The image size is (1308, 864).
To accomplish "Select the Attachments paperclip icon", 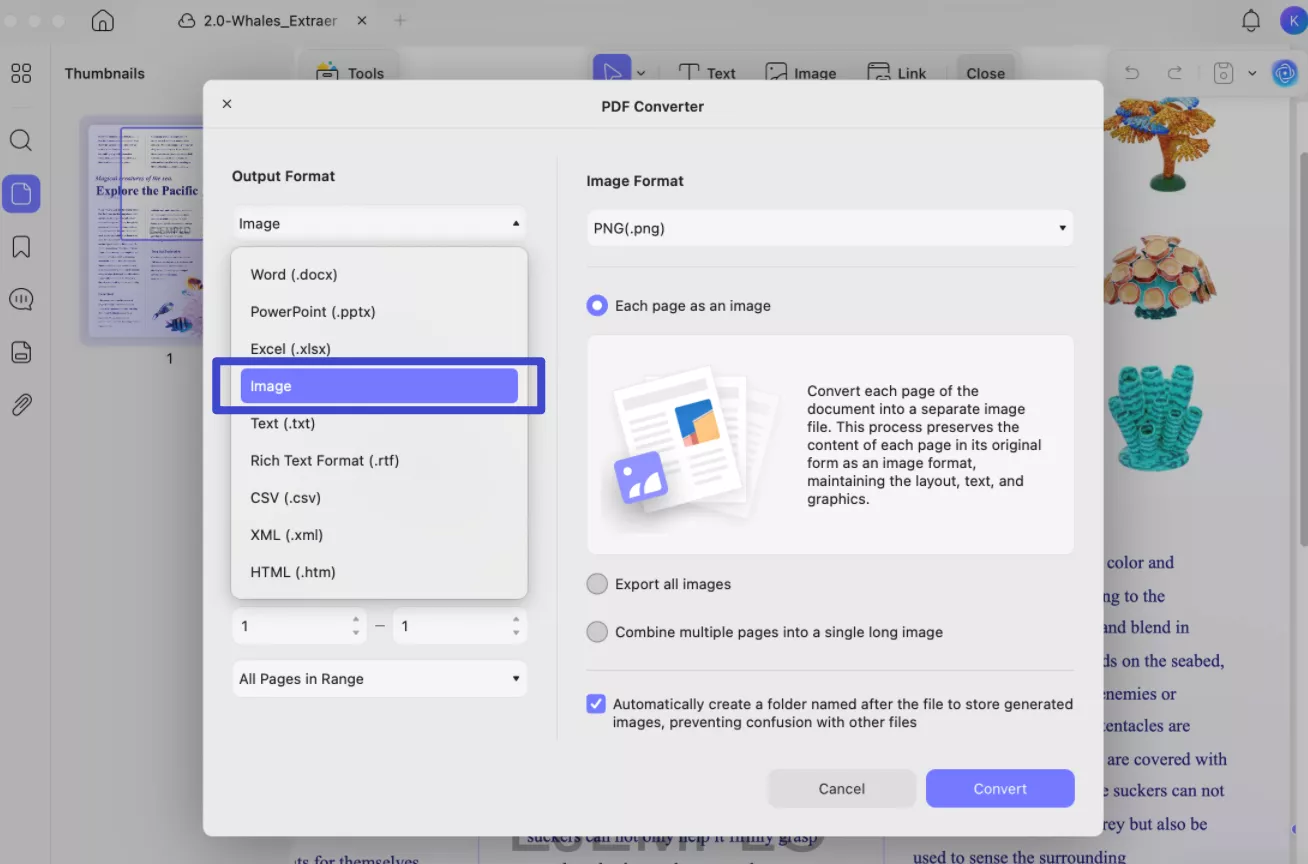I will click(x=21, y=404).
